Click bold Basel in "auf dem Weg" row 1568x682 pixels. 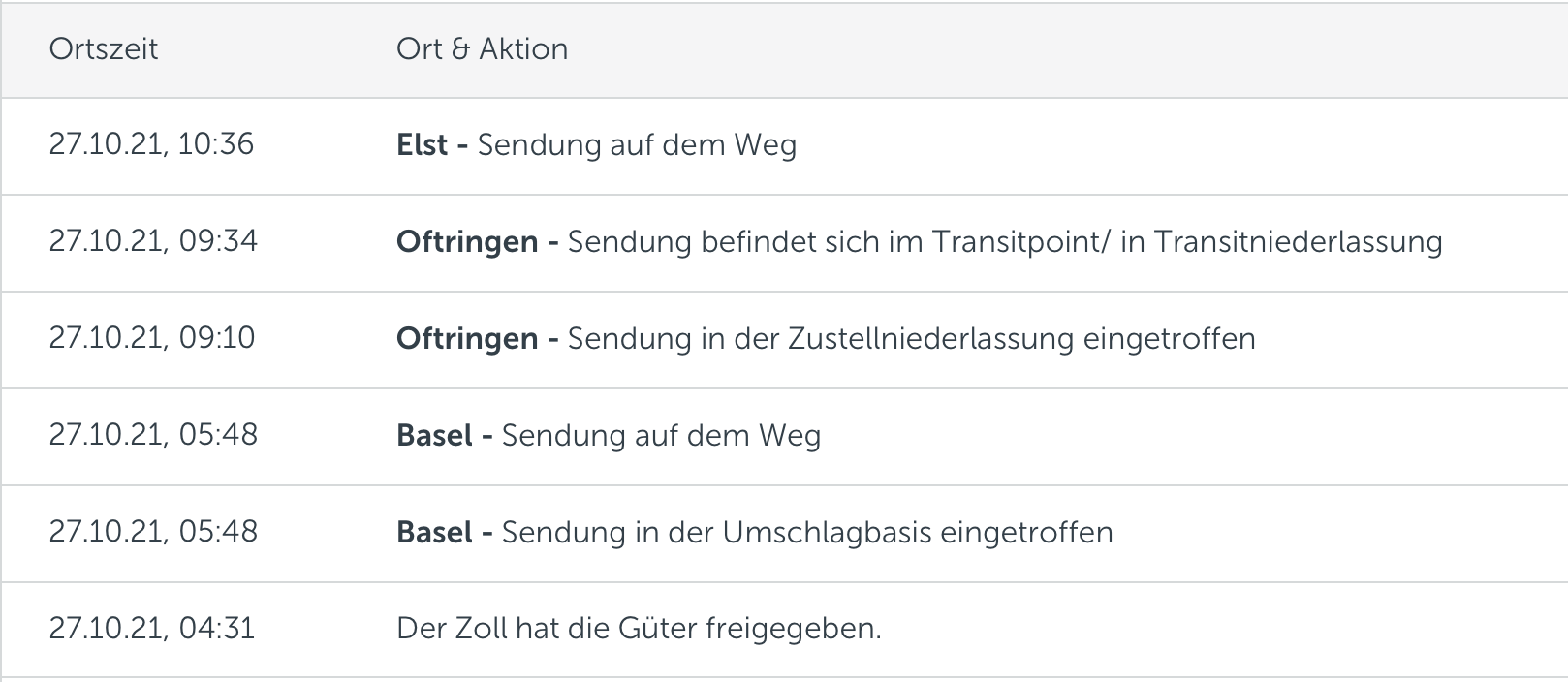click(x=435, y=436)
